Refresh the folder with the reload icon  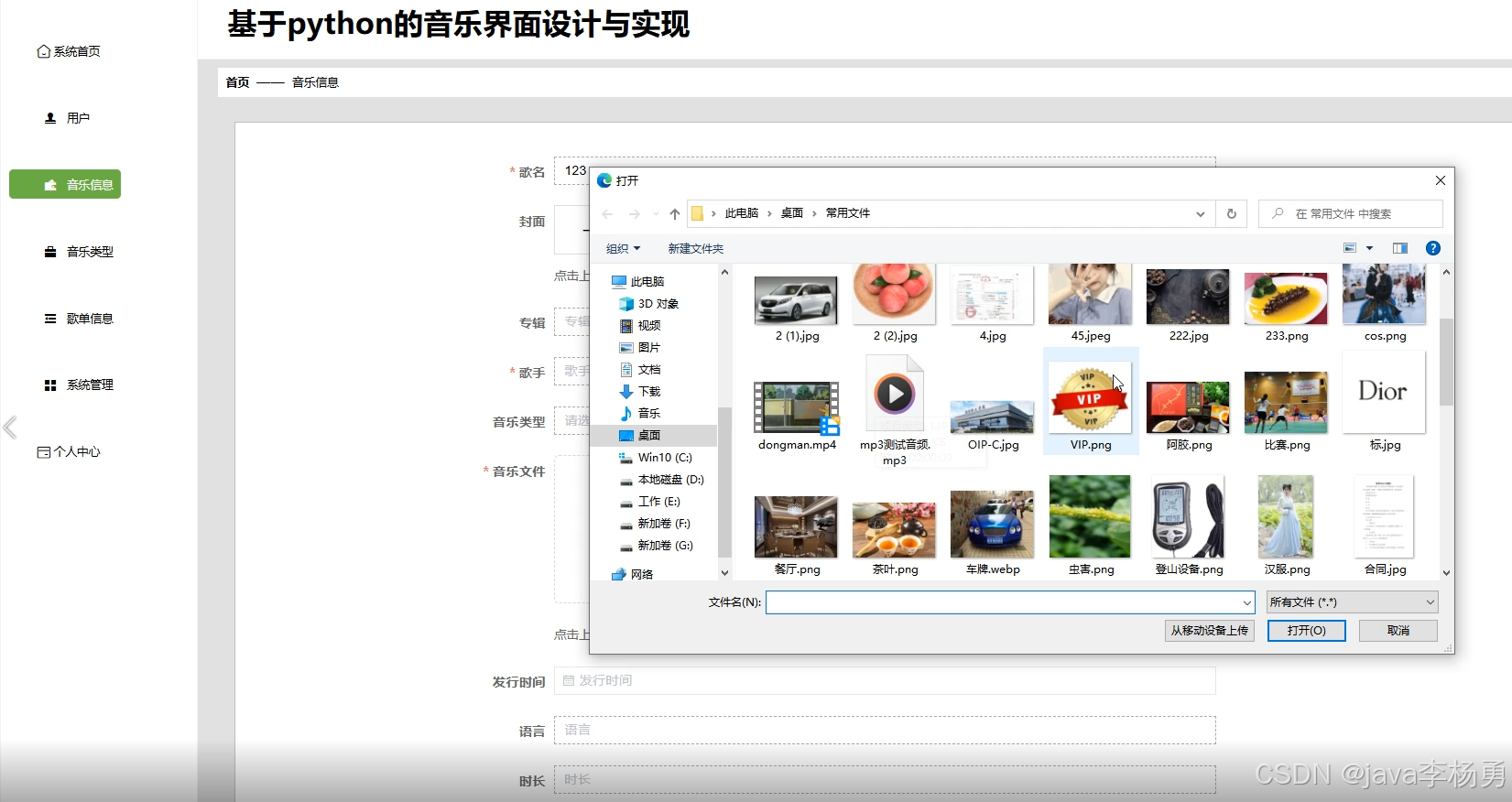[1232, 213]
